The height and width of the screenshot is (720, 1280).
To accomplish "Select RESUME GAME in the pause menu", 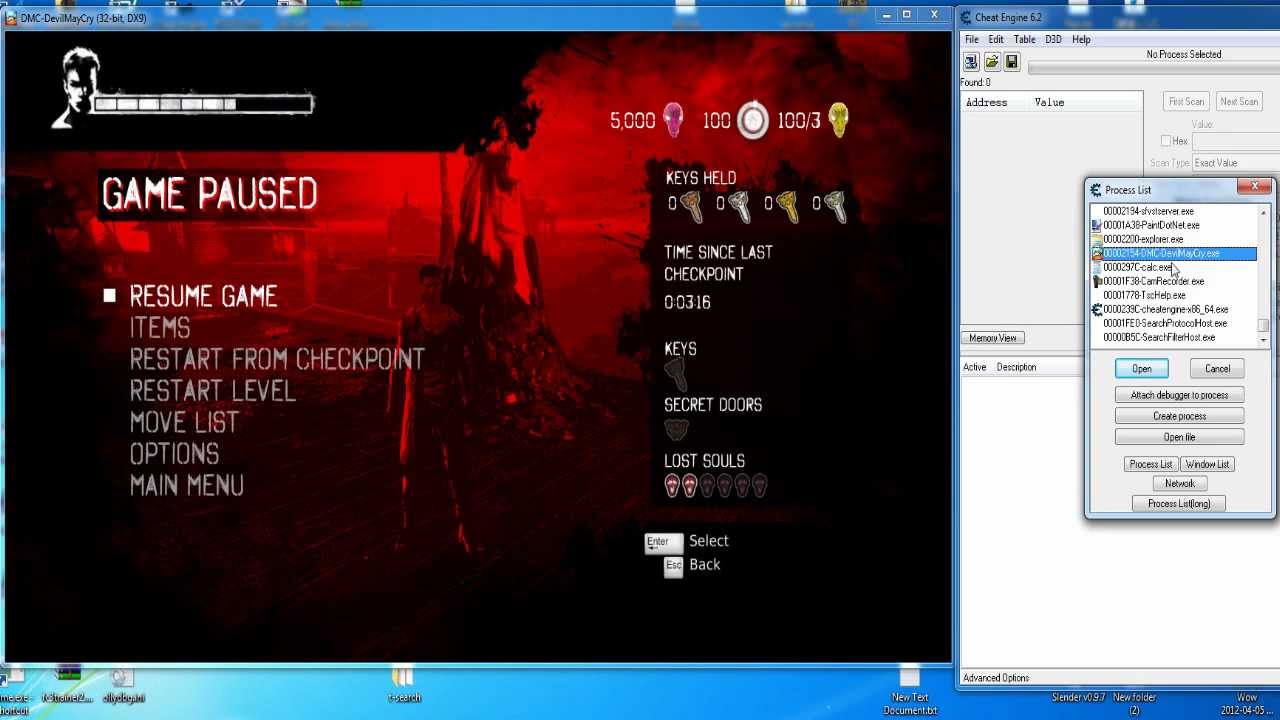I will point(203,296).
